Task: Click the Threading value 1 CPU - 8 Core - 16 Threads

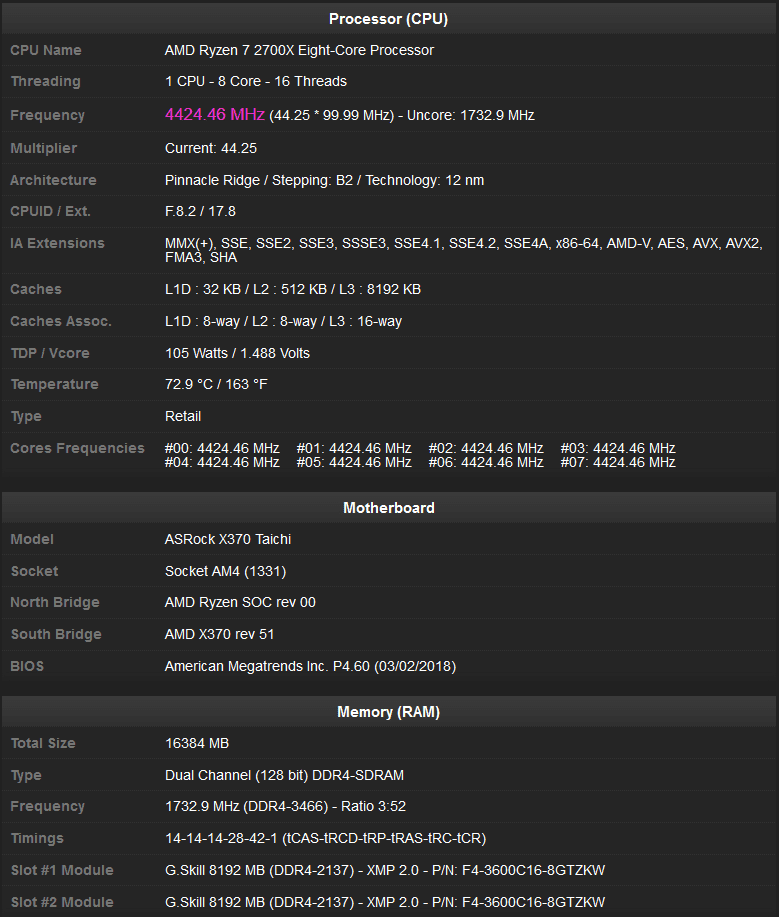Action: (256, 81)
